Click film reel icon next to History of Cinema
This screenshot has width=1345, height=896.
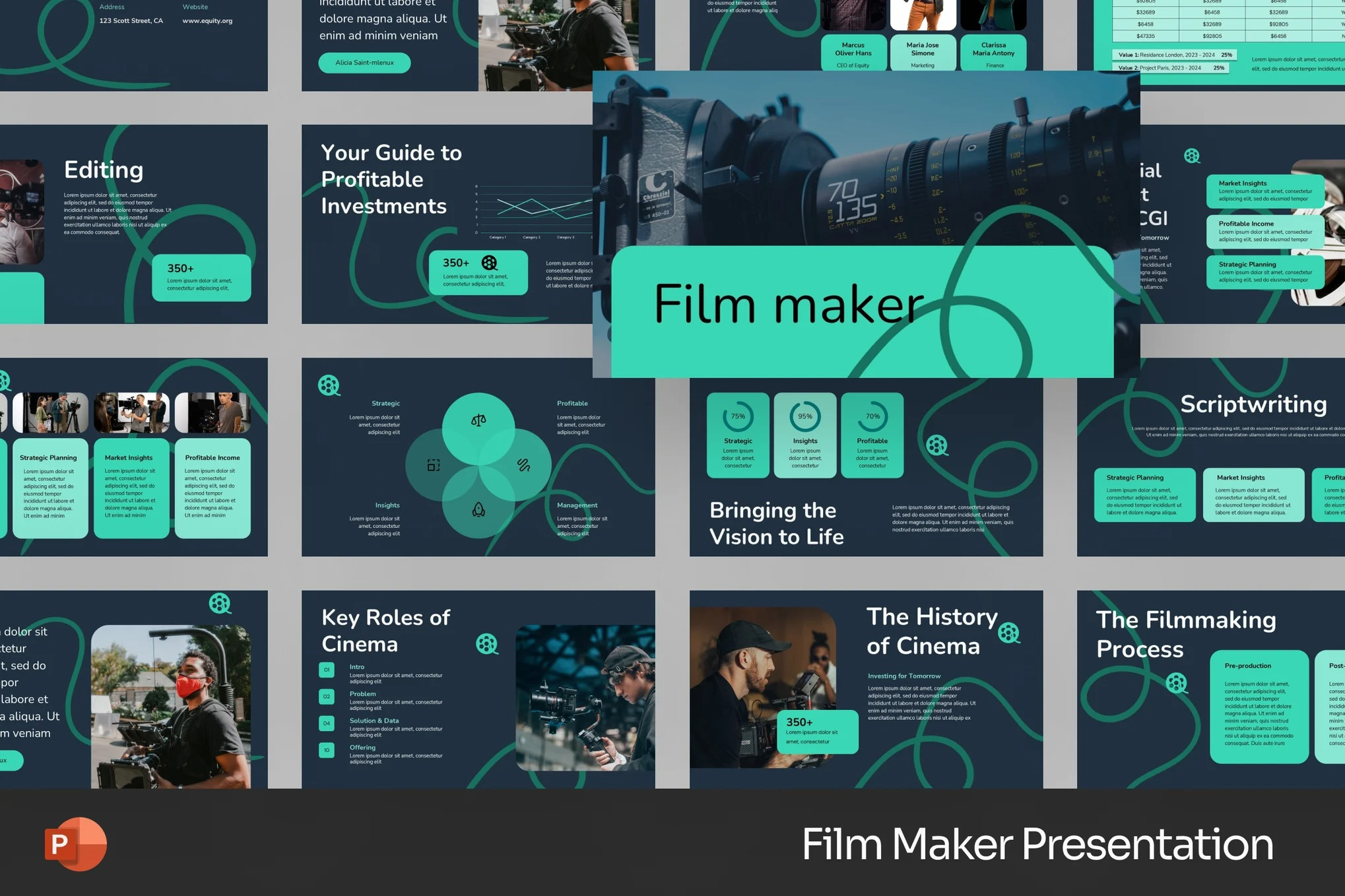(1008, 633)
